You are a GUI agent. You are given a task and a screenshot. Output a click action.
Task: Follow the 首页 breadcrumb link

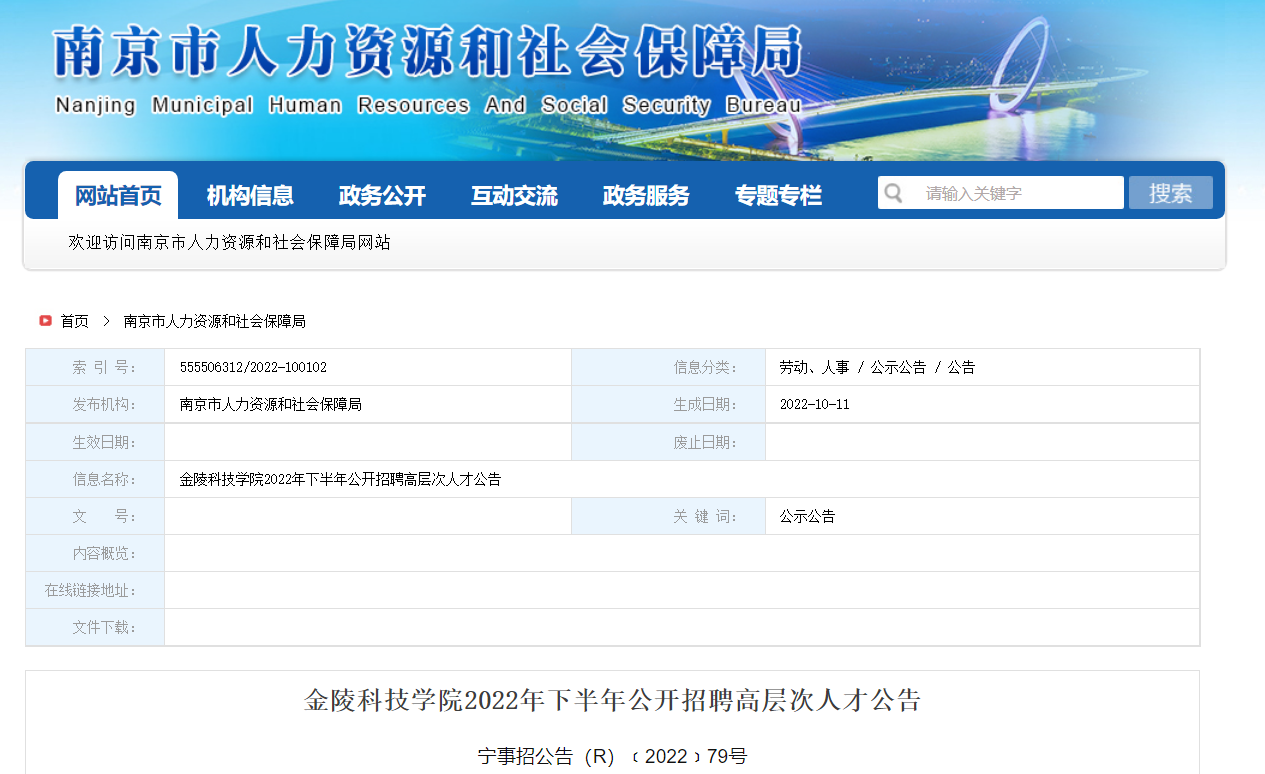(74, 321)
